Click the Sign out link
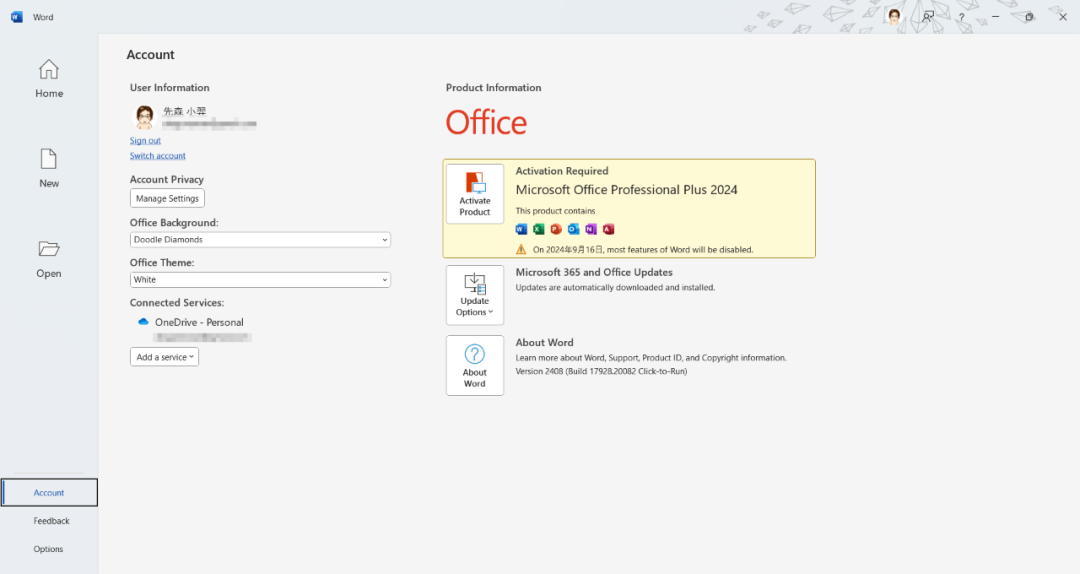The image size is (1080, 574). tap(145, 141)
